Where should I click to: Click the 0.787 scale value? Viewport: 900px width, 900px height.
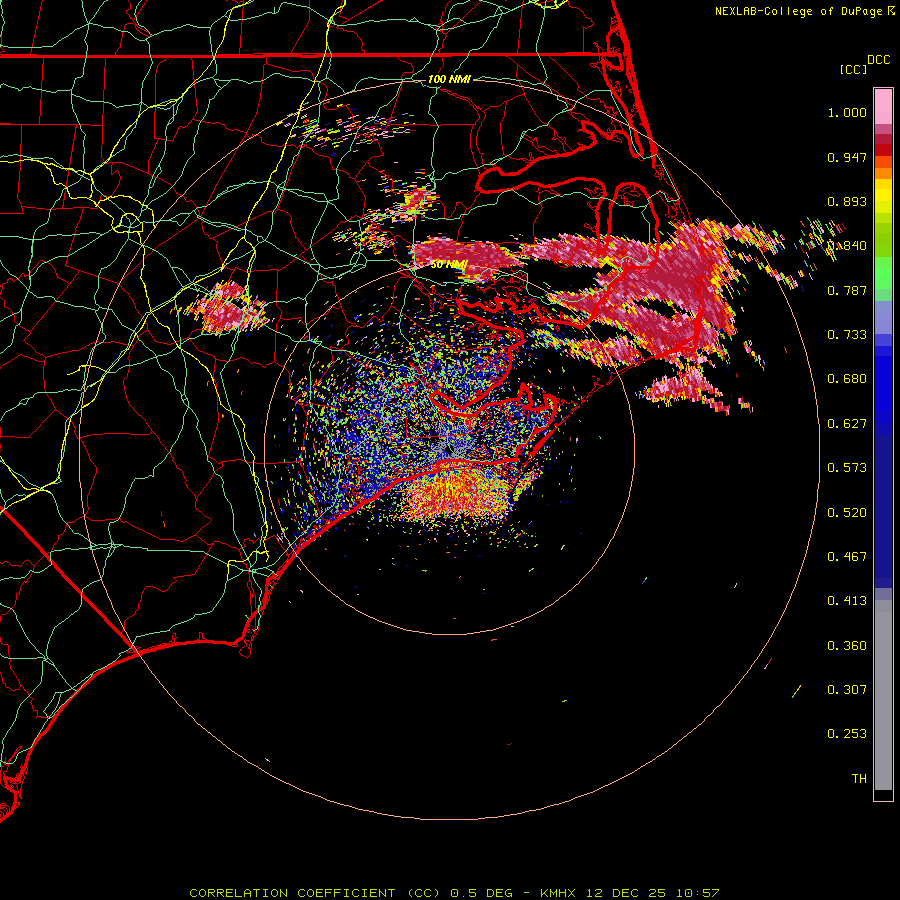847,290
